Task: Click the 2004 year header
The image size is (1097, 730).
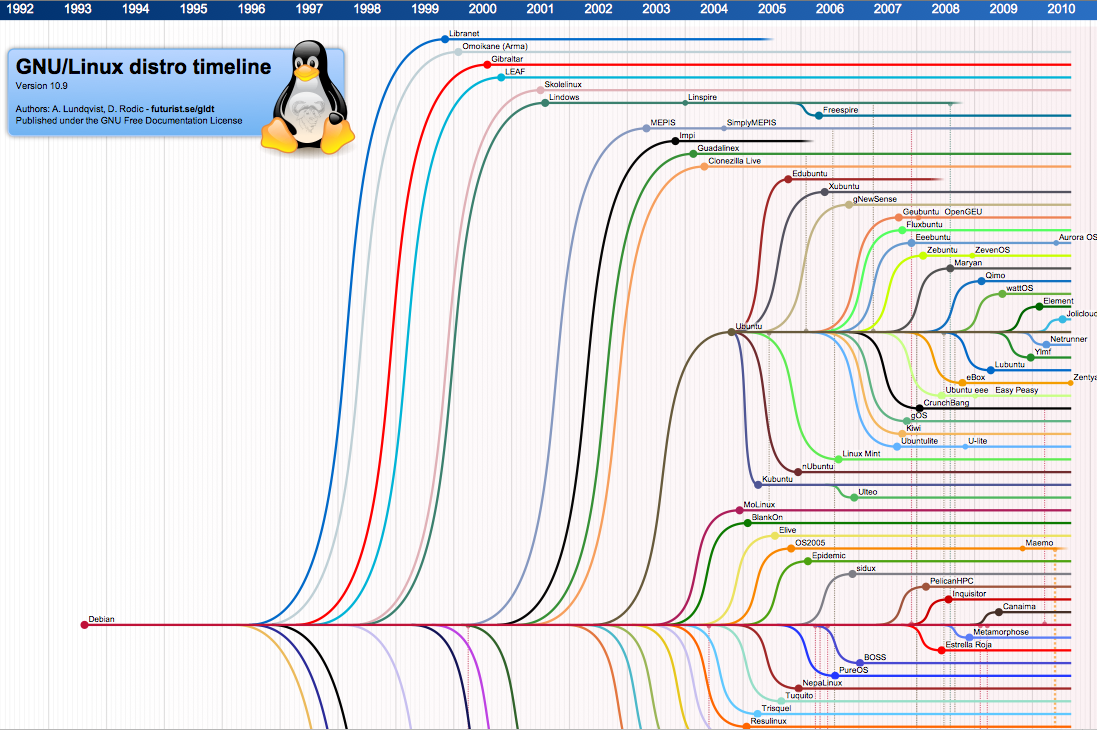Action: pyautogui.click(x=714, y=9)
